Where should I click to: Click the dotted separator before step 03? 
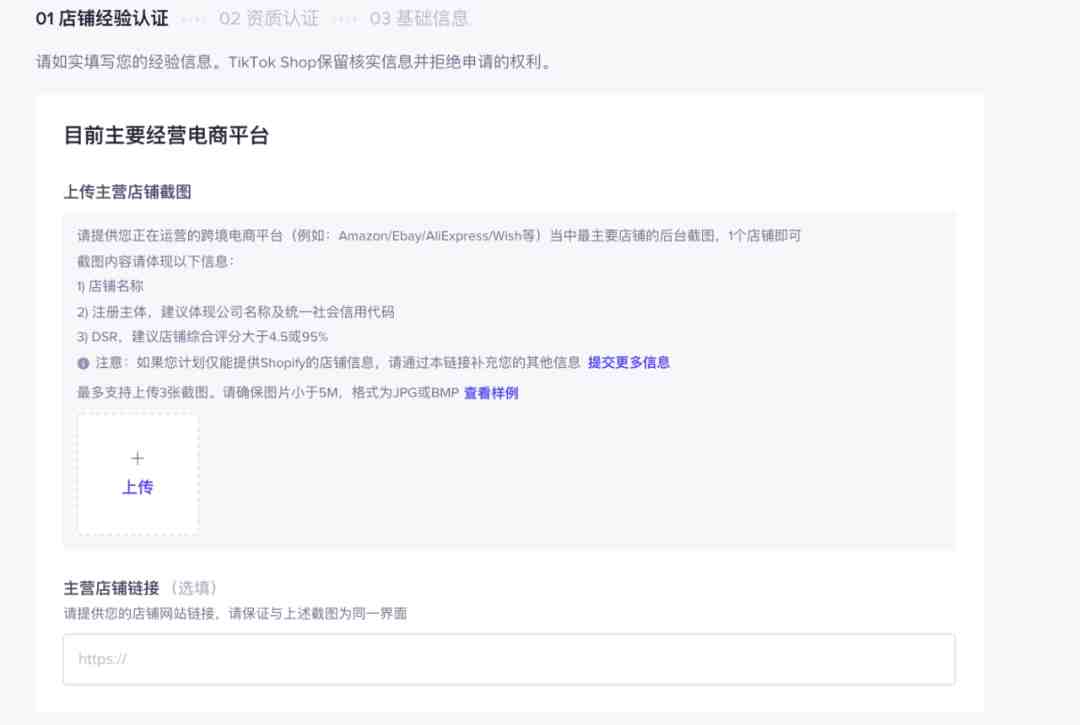click(344, 19)
